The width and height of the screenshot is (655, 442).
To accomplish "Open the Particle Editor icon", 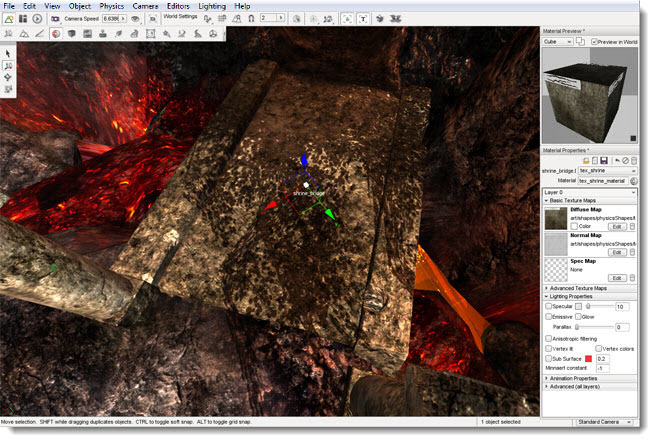I will tap(166, 34).
